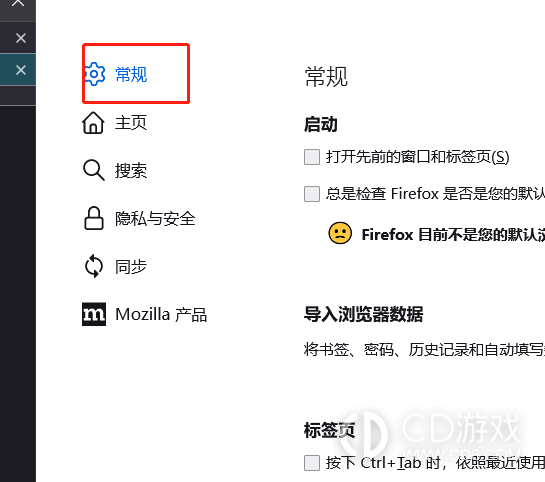
Task: Click the sad face default browser icon
Action: tap(340, 233)
